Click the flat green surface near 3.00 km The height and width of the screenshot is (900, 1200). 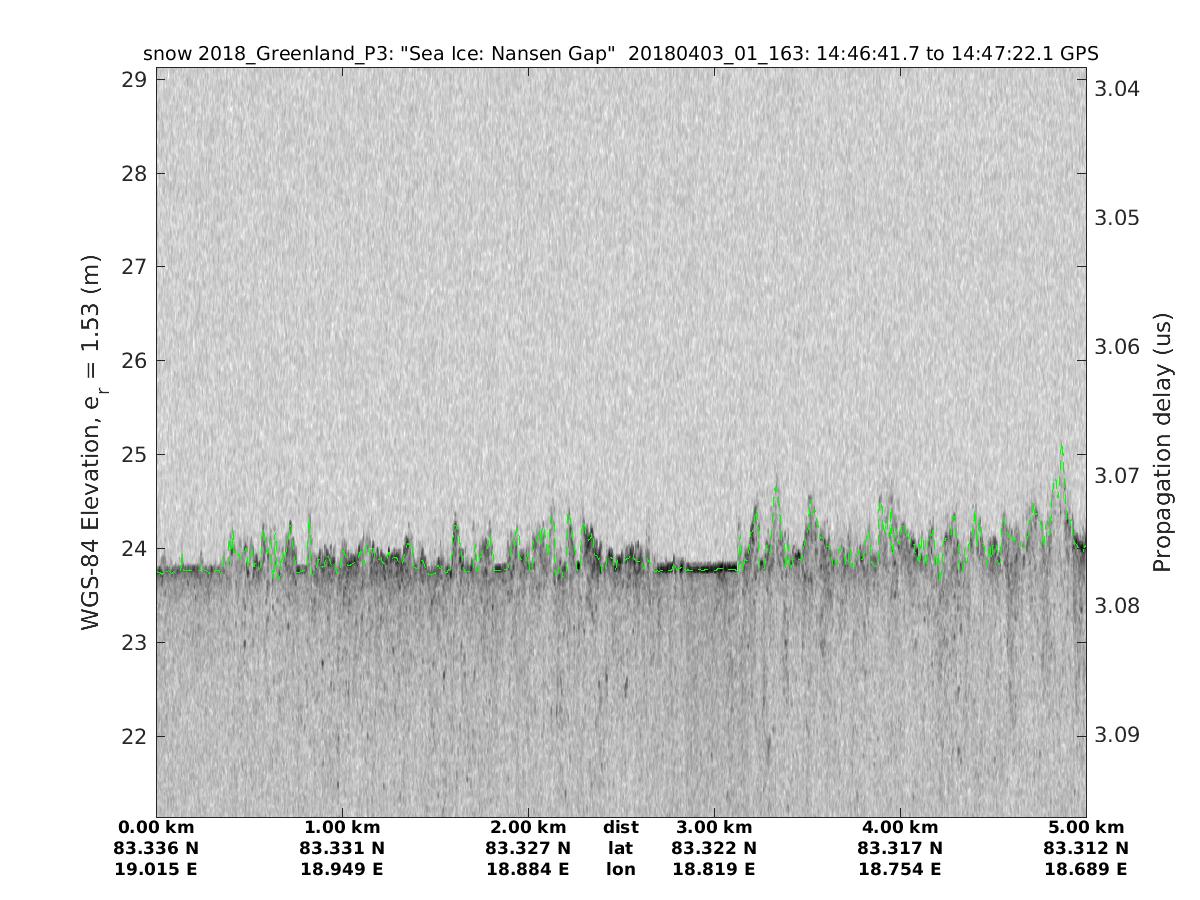tap(705, 569)
